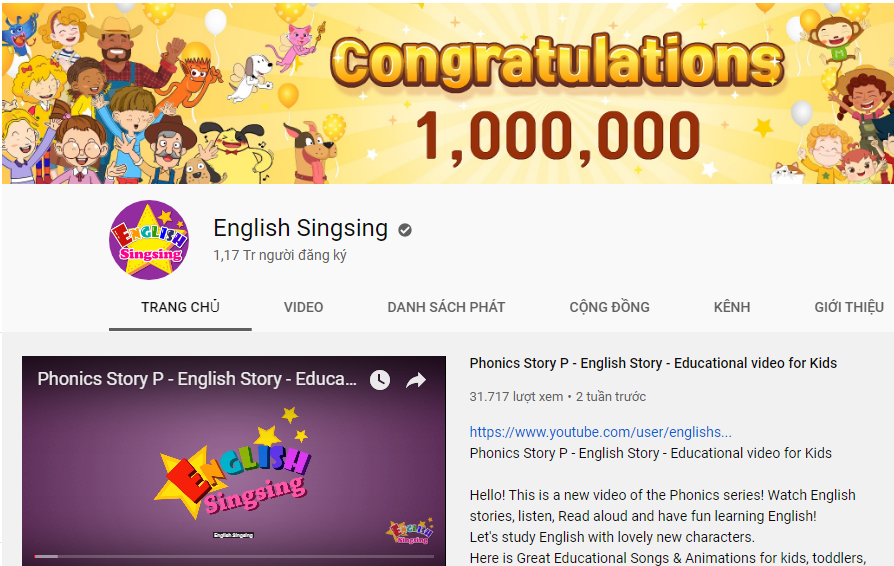Go to the KÊNH tab
The image size is (894, 566).
[732, 307]
